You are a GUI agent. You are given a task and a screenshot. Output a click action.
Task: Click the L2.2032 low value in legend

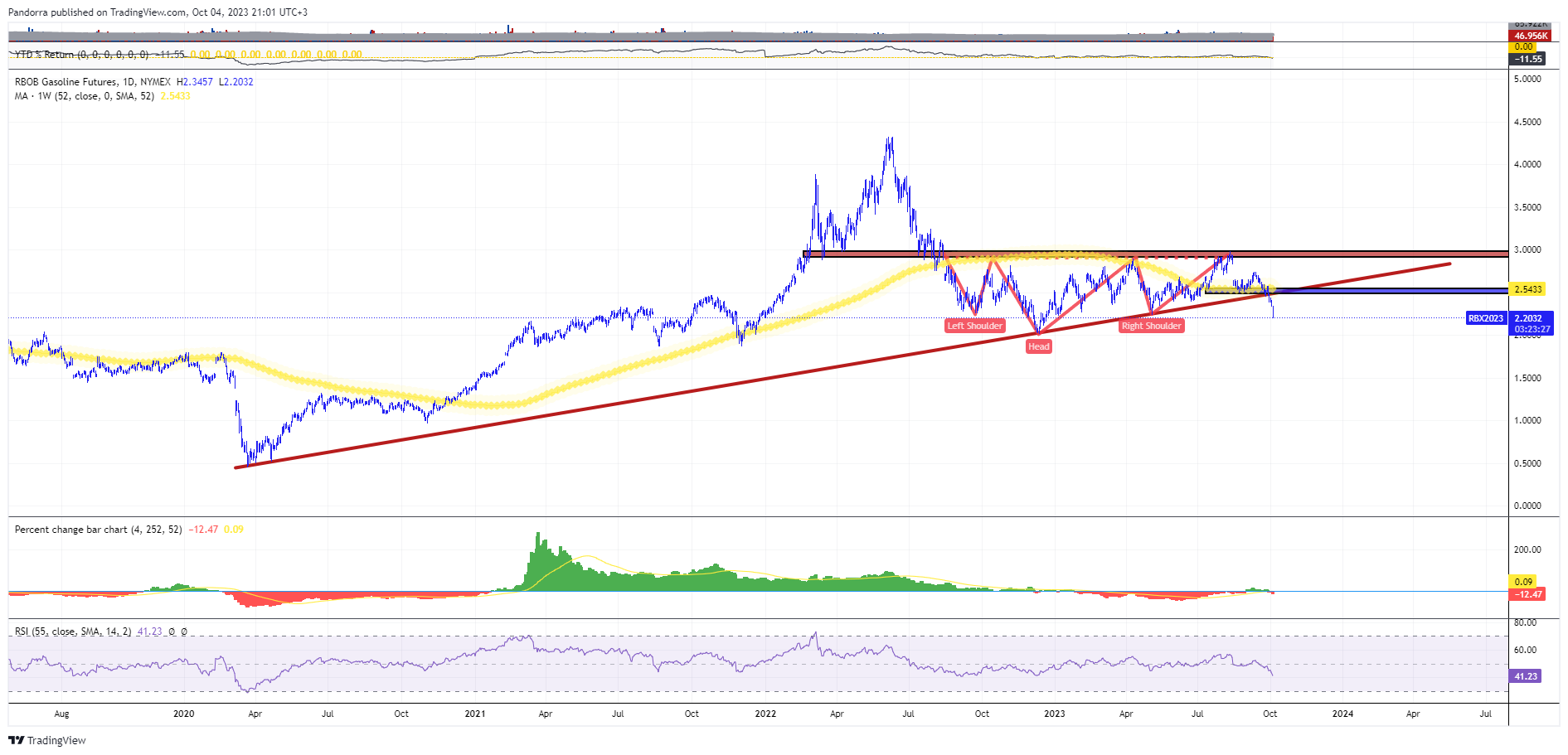[x=236, y=82]
